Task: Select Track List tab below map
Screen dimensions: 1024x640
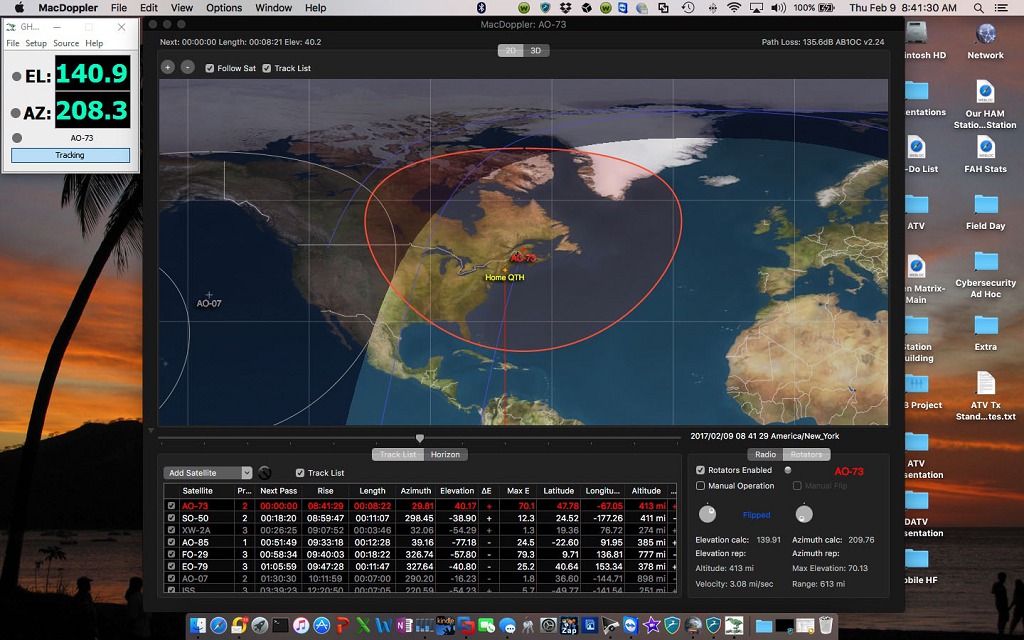Action: tap(398, 455)
